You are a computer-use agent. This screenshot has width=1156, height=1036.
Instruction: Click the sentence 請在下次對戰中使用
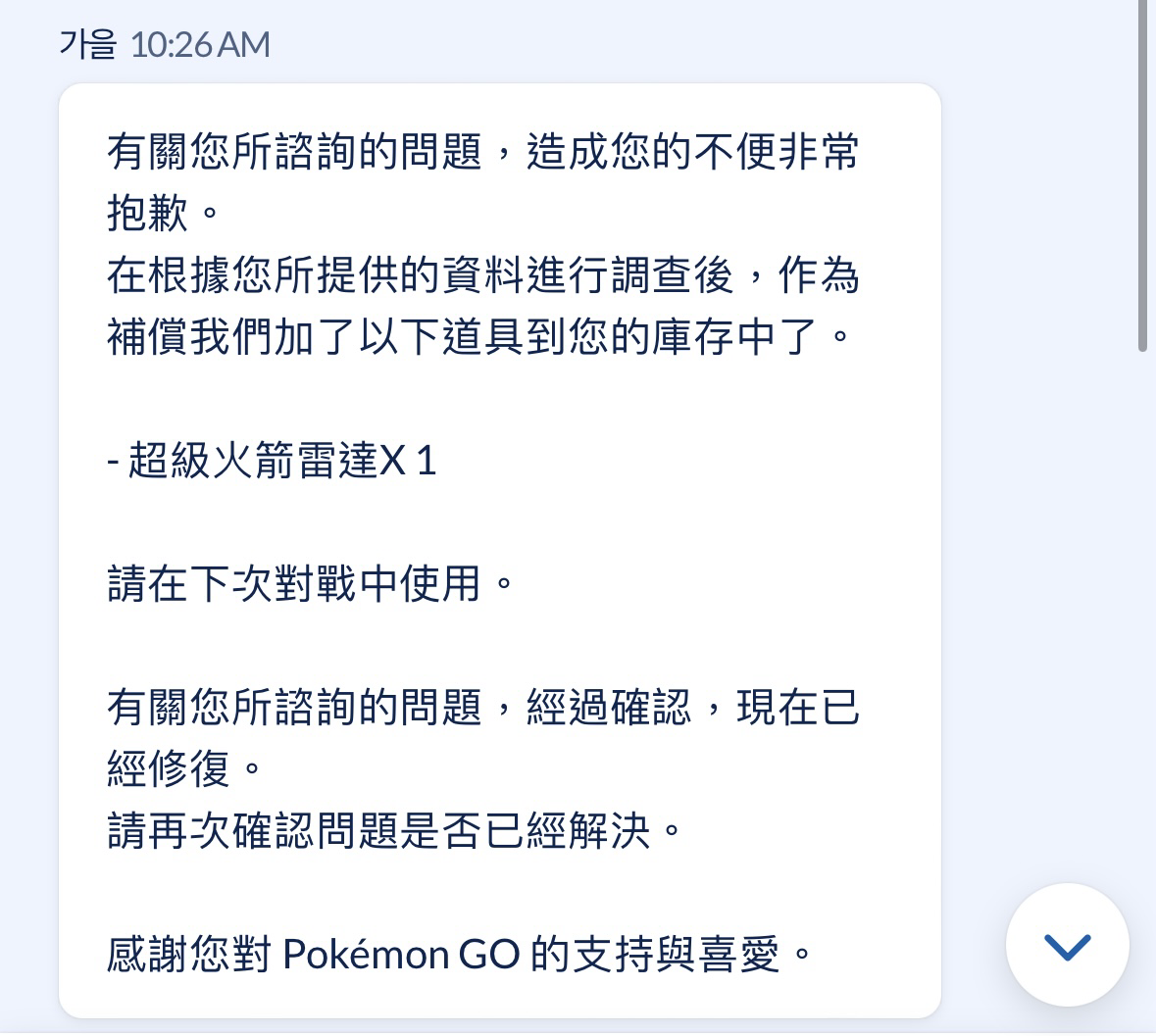point(311,583)
